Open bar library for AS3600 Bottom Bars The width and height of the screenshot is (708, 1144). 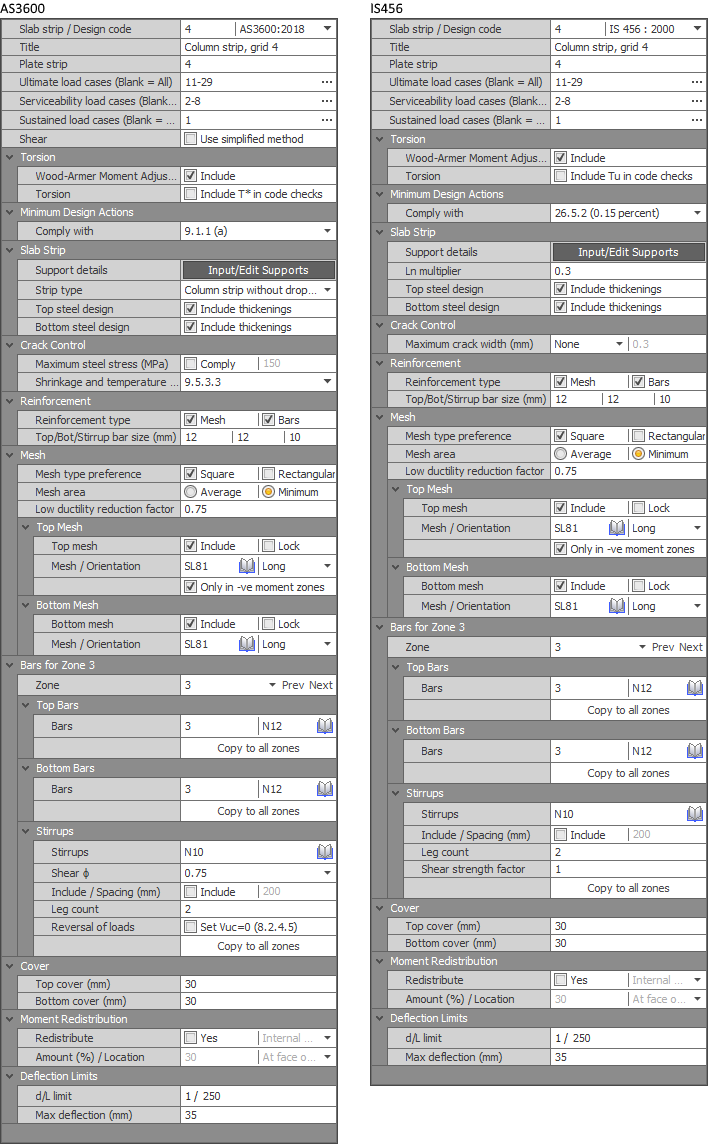click(325, 789)
